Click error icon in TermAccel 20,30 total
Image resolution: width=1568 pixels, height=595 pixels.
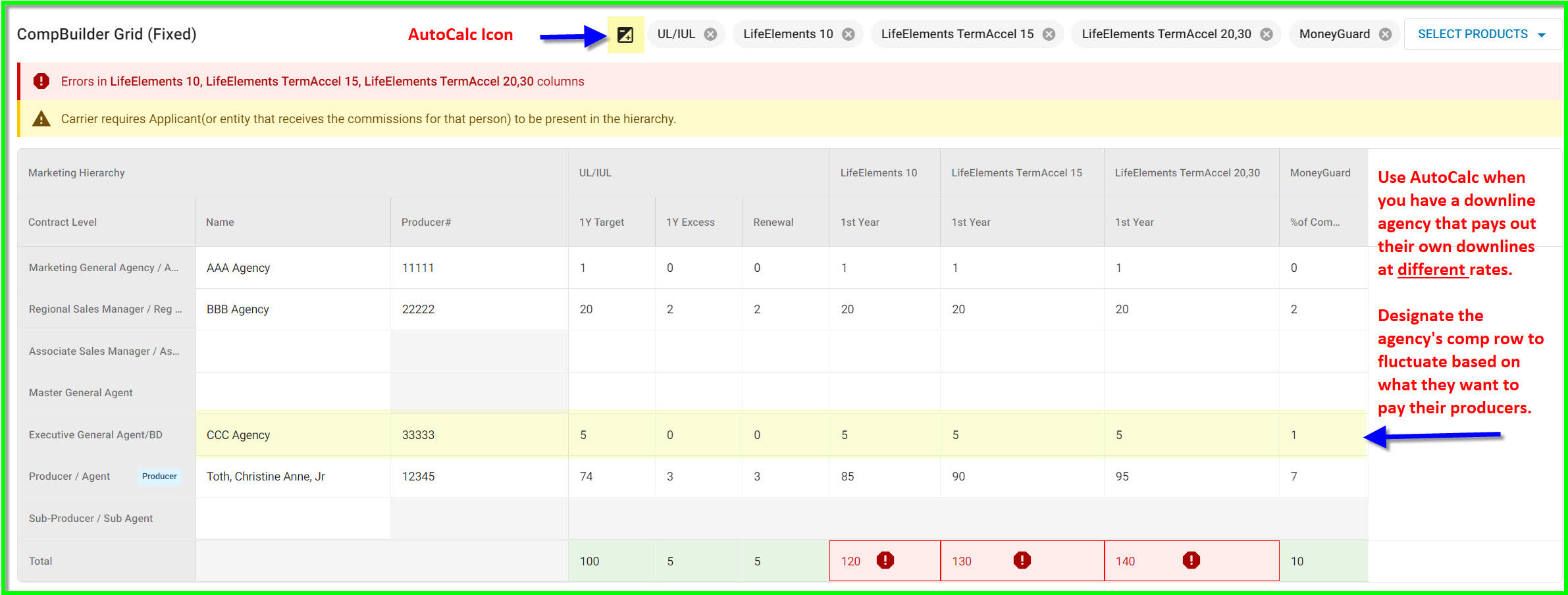1191,560
